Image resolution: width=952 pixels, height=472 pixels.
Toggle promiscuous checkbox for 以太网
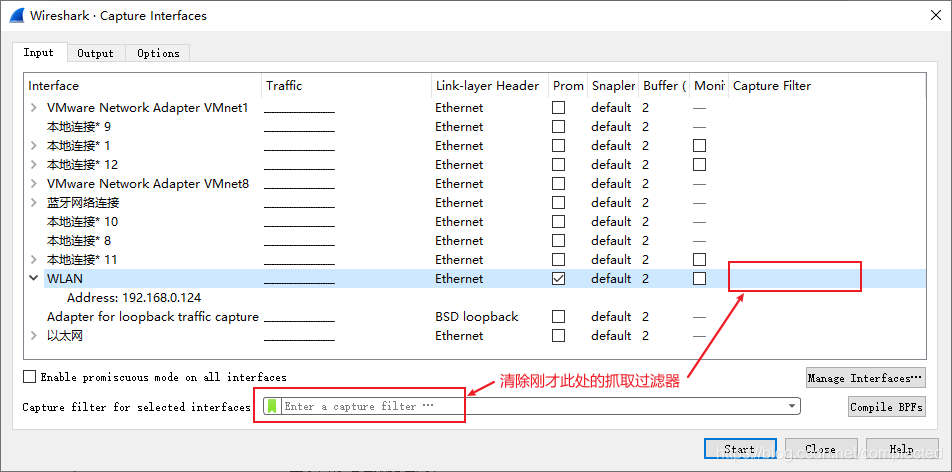click(x=558, y=335)
